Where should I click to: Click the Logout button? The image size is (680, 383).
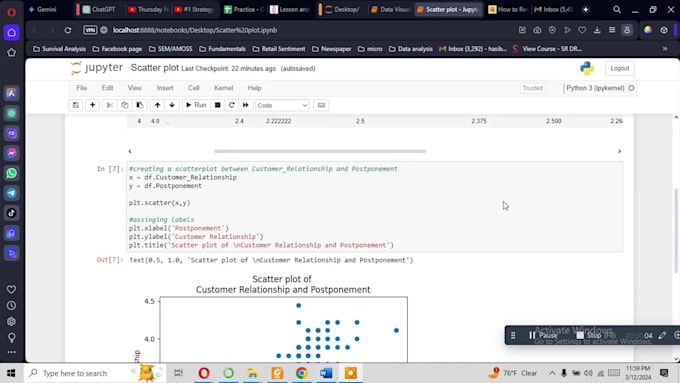pyautogui.click(x=619, y=69)
